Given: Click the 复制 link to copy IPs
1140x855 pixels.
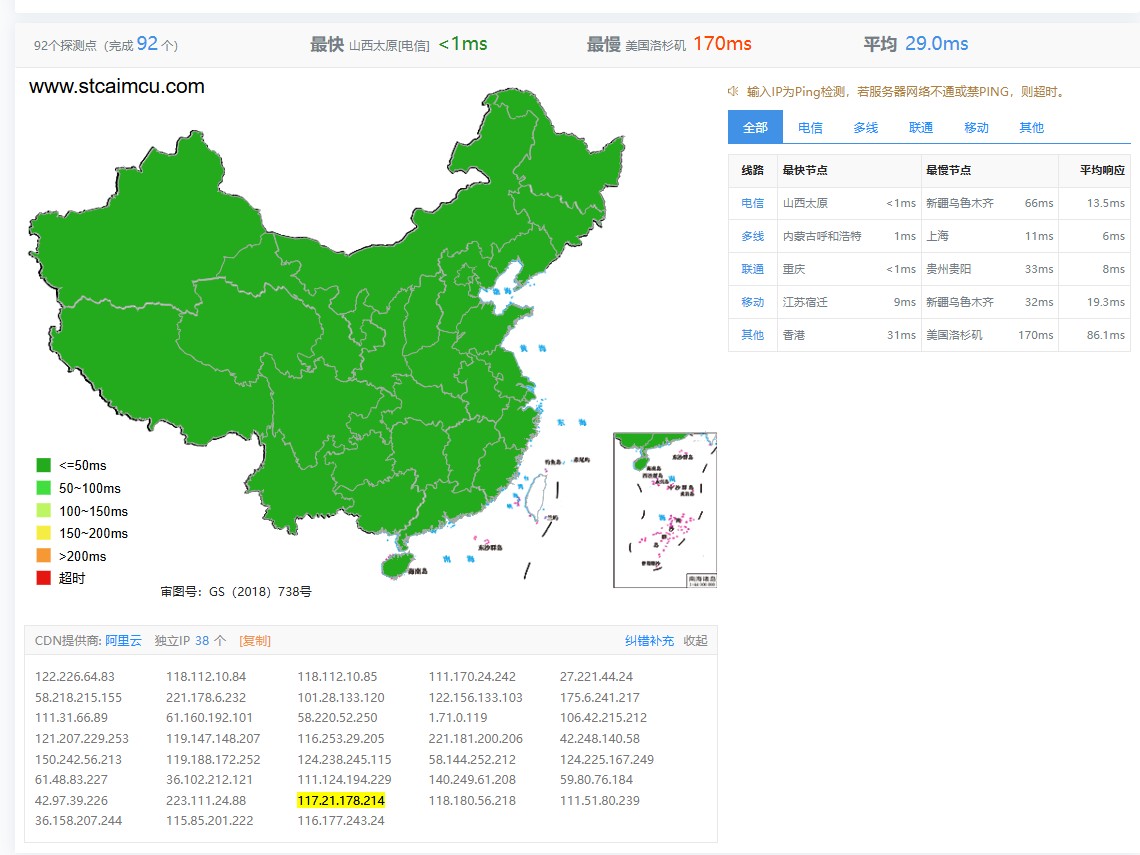Looking at the screenshot, I should pyautogui.click(x=254, y=641).
